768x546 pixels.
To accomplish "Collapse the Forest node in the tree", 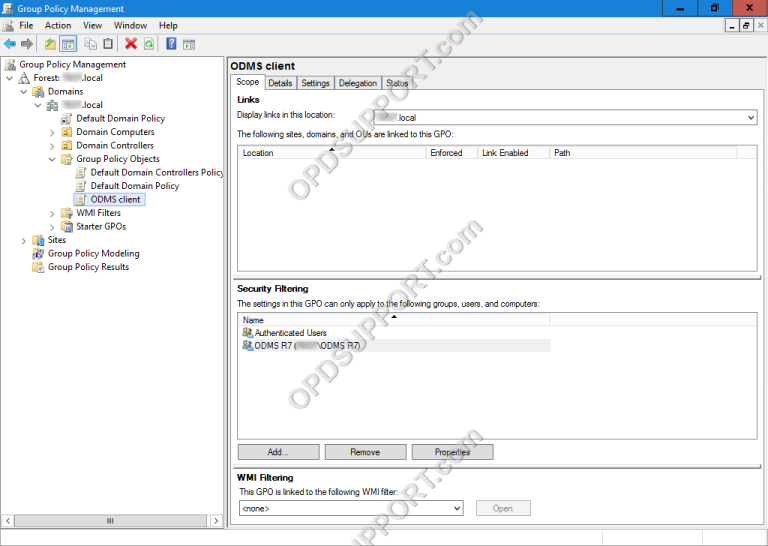I will pyautogui.click(x=9, y=78).
